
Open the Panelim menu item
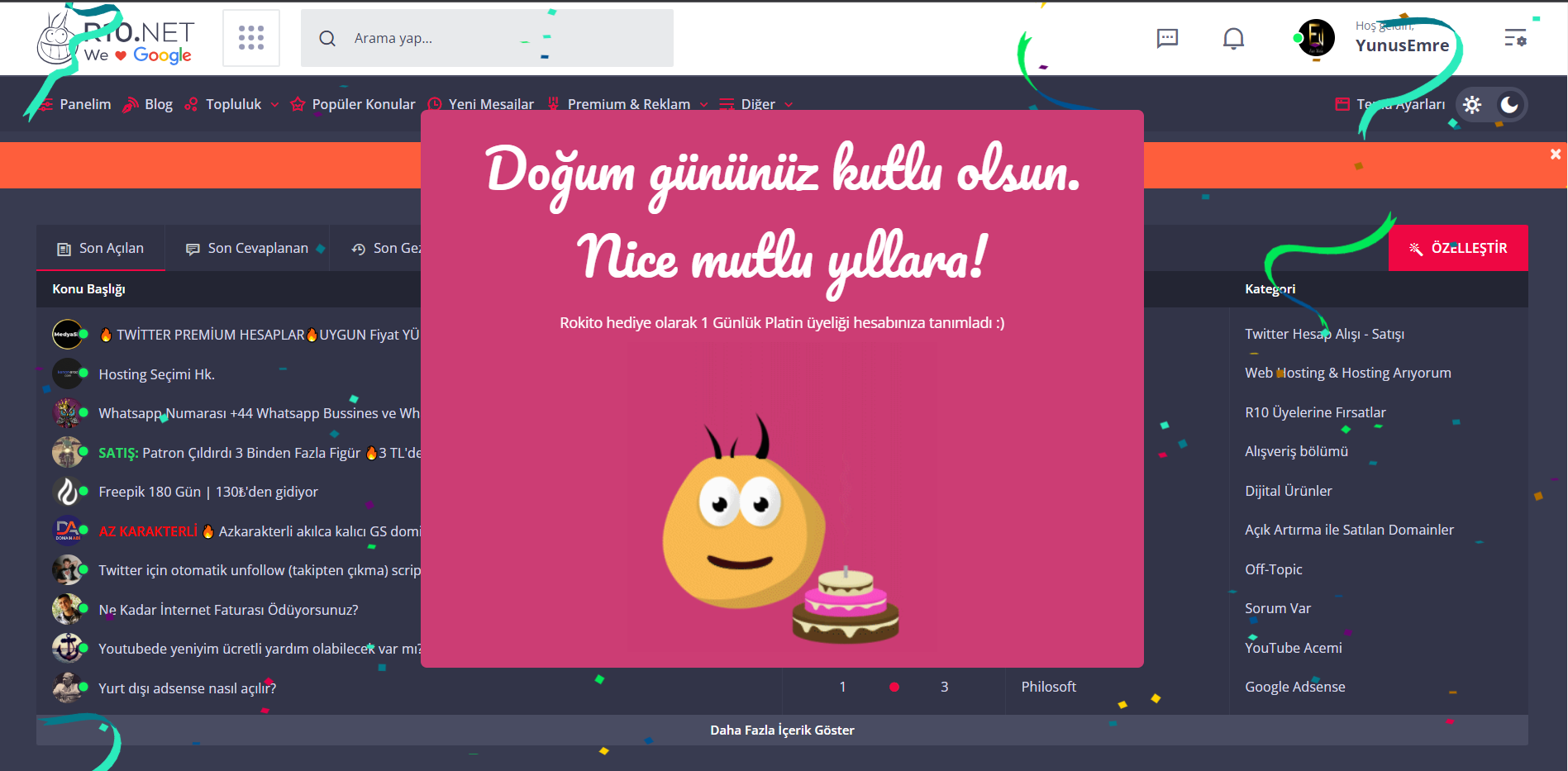tap(85, 105)
